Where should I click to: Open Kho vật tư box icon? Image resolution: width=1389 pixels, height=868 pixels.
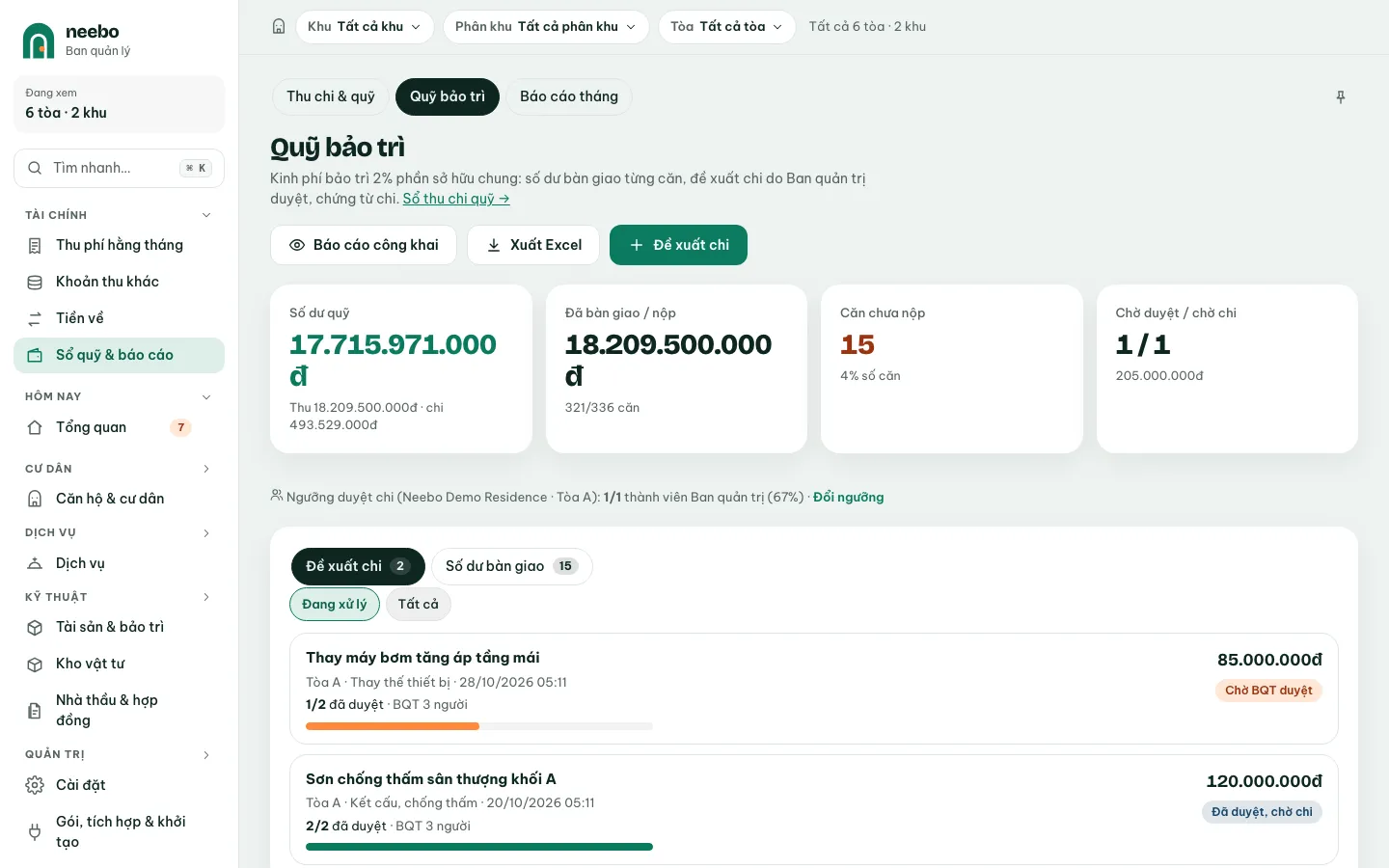(35, 665)
